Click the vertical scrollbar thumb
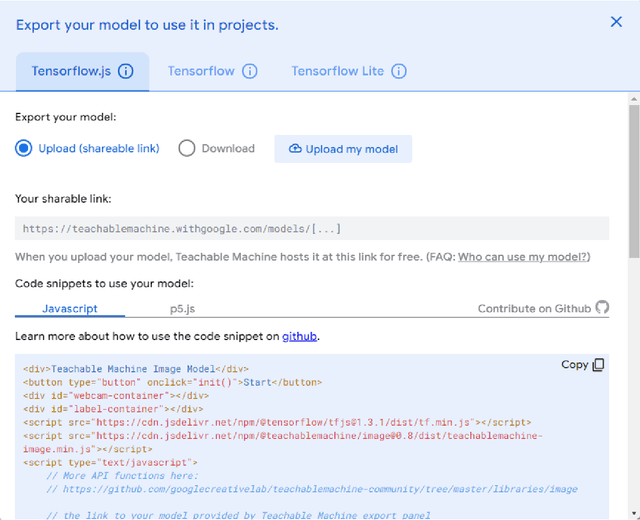 pyautogui.click(x=634, y=181)
